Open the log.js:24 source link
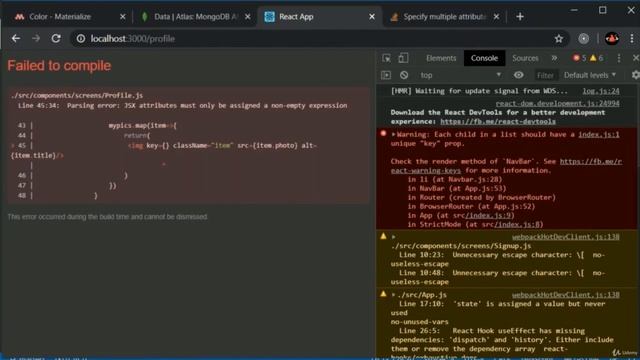Screen dimensions: 640x360 tap(600, 91)
